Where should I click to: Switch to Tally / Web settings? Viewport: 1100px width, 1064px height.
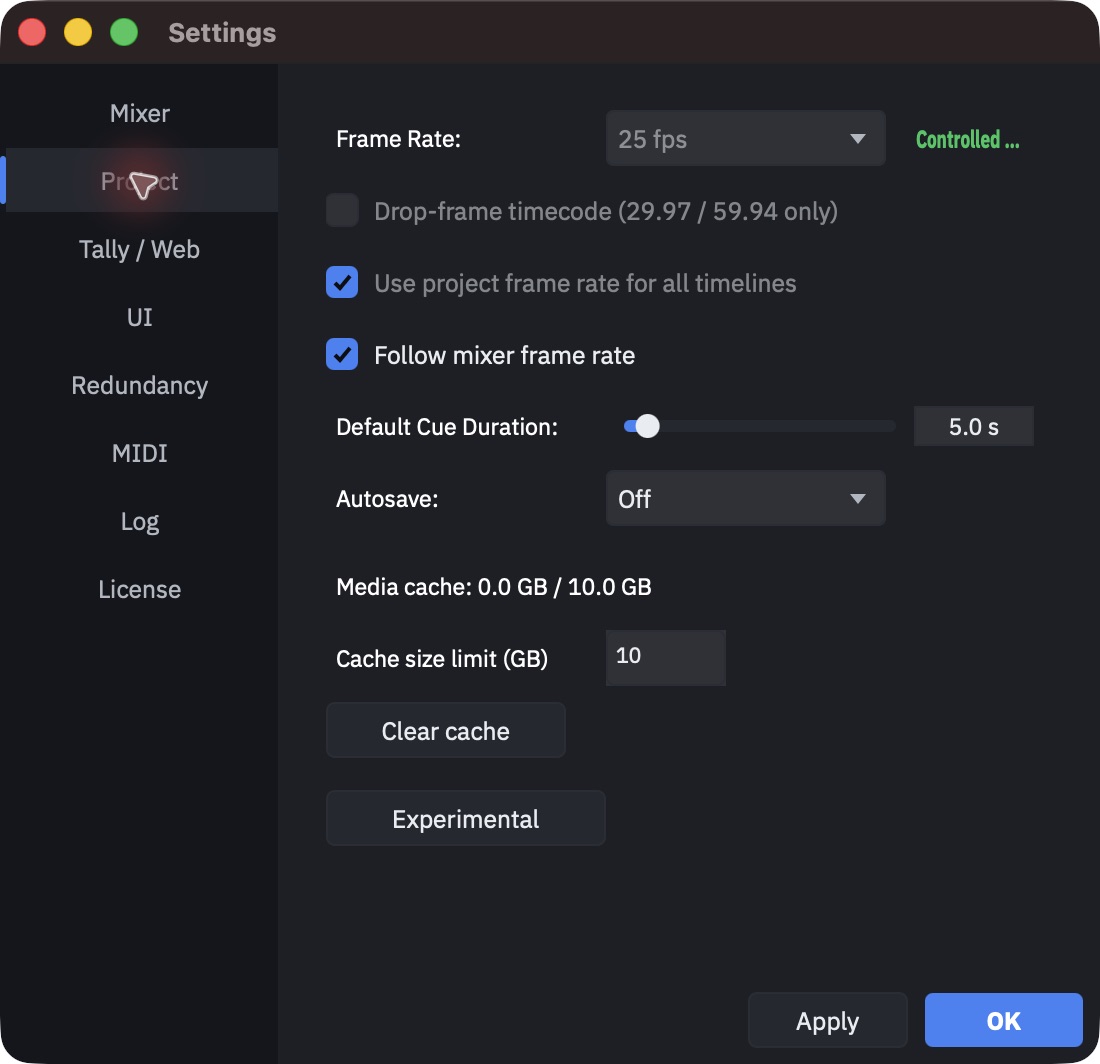point(140,249)
